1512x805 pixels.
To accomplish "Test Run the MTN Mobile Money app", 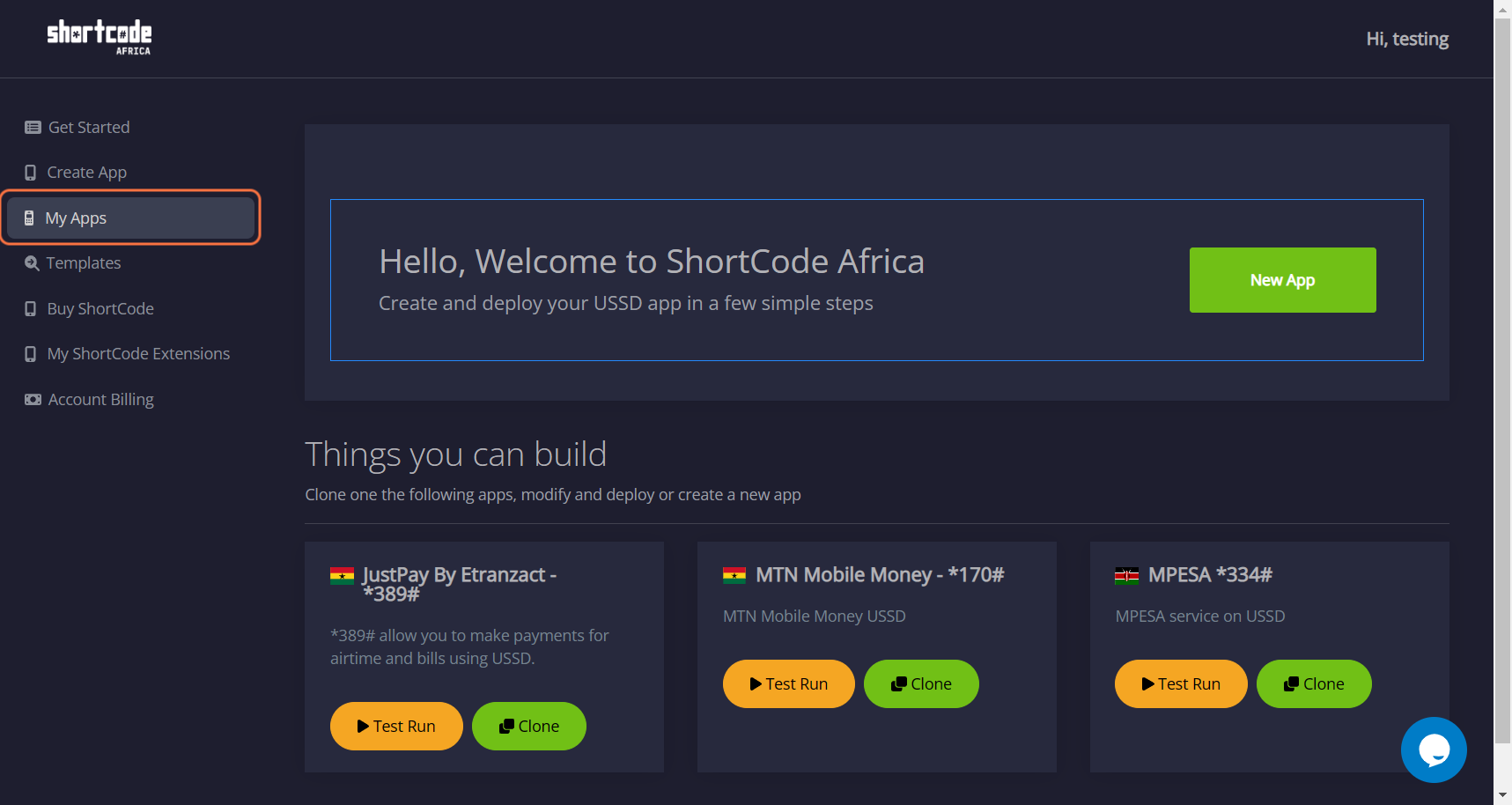I will 789,684.
